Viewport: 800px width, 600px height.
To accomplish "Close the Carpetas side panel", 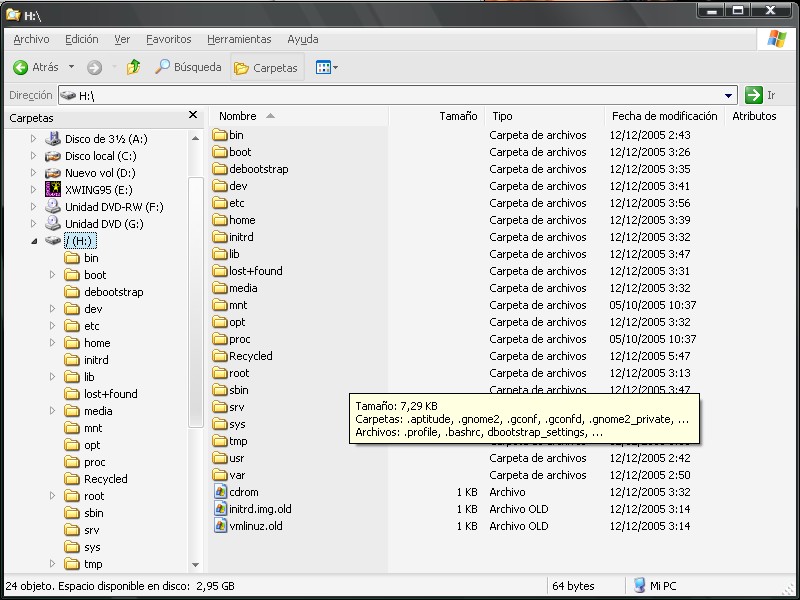I will pos(193,116).
